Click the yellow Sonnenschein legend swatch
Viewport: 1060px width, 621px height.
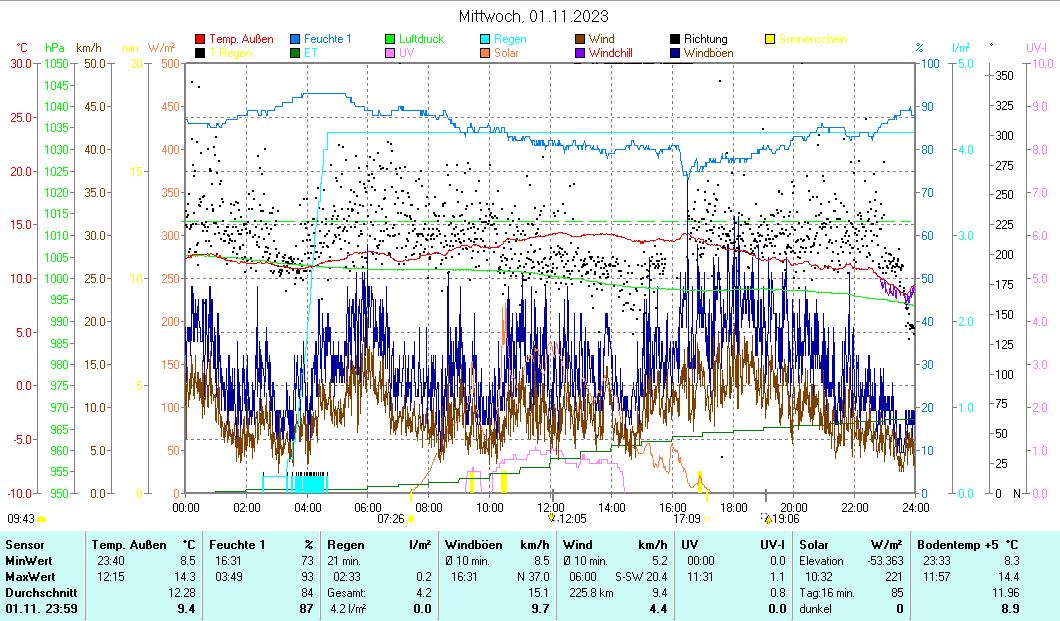[769, 39]
